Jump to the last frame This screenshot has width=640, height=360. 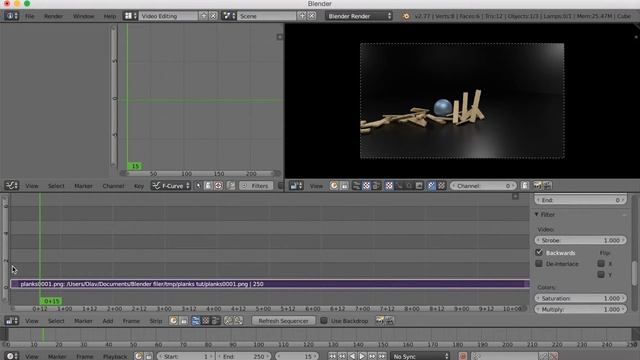382,356
